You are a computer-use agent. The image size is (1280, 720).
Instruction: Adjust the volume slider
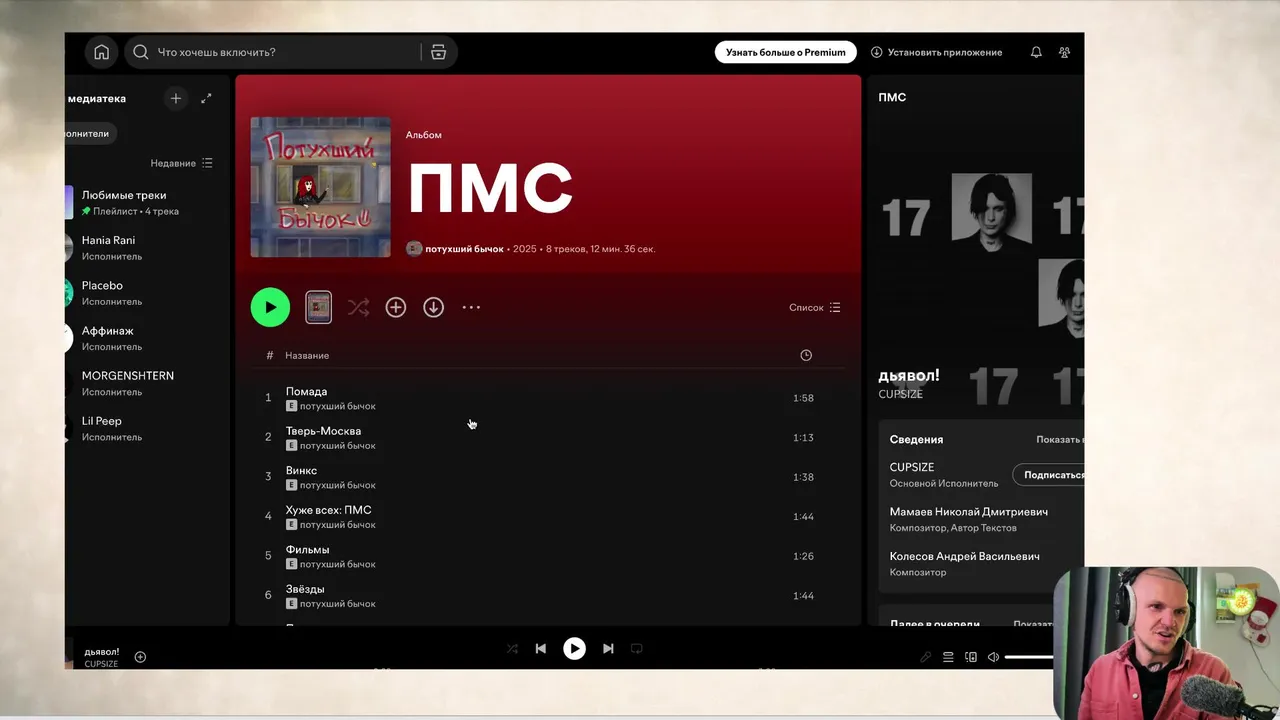(x=1029, y=657)
